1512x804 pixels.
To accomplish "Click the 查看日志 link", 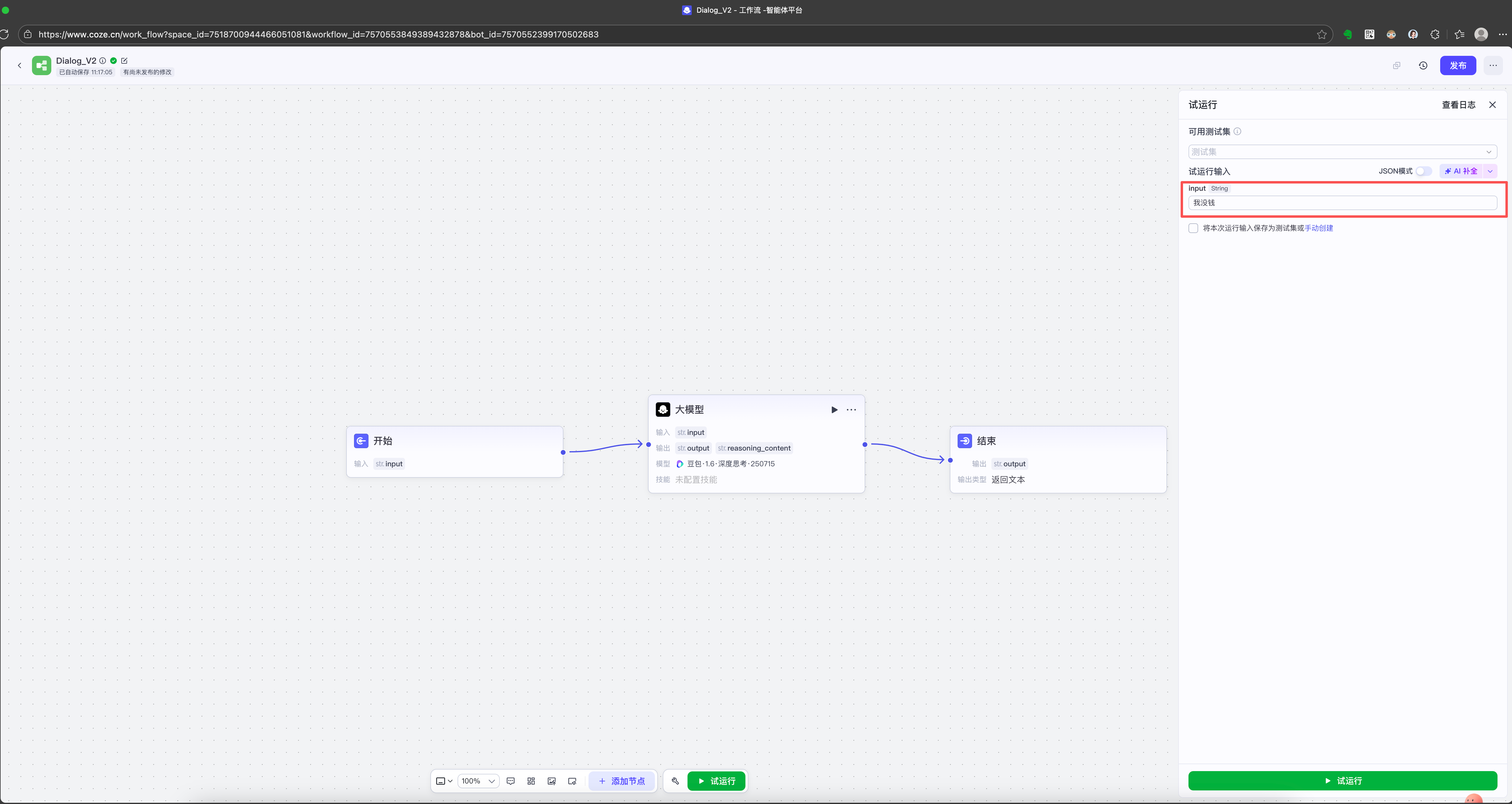I will (1459, 105).
